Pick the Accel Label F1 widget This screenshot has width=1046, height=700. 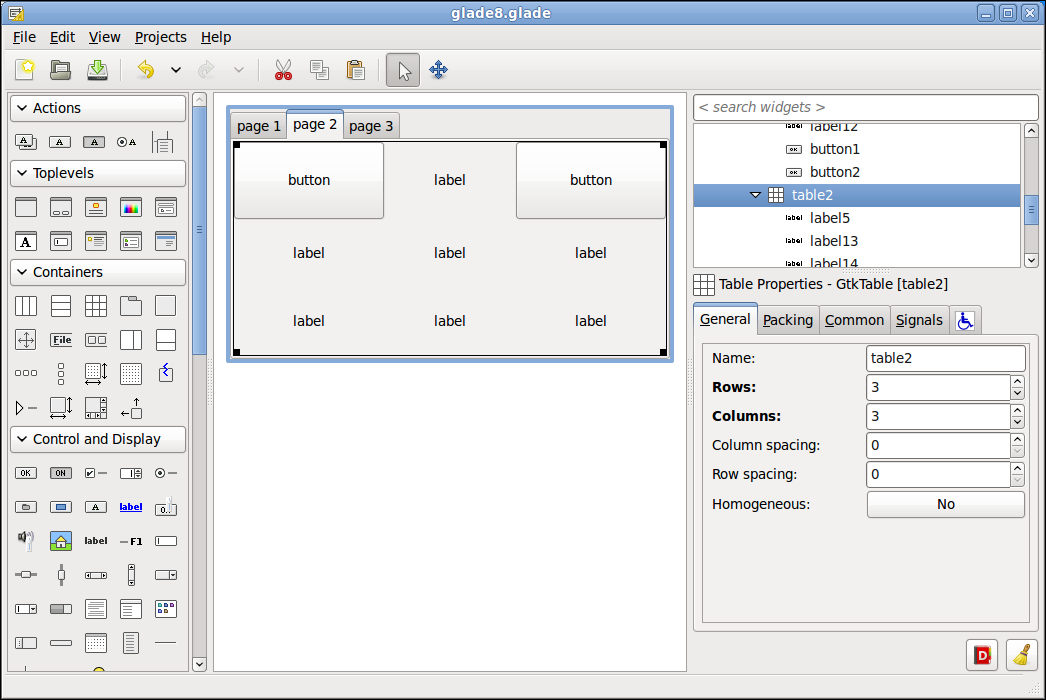click(131, 541)
